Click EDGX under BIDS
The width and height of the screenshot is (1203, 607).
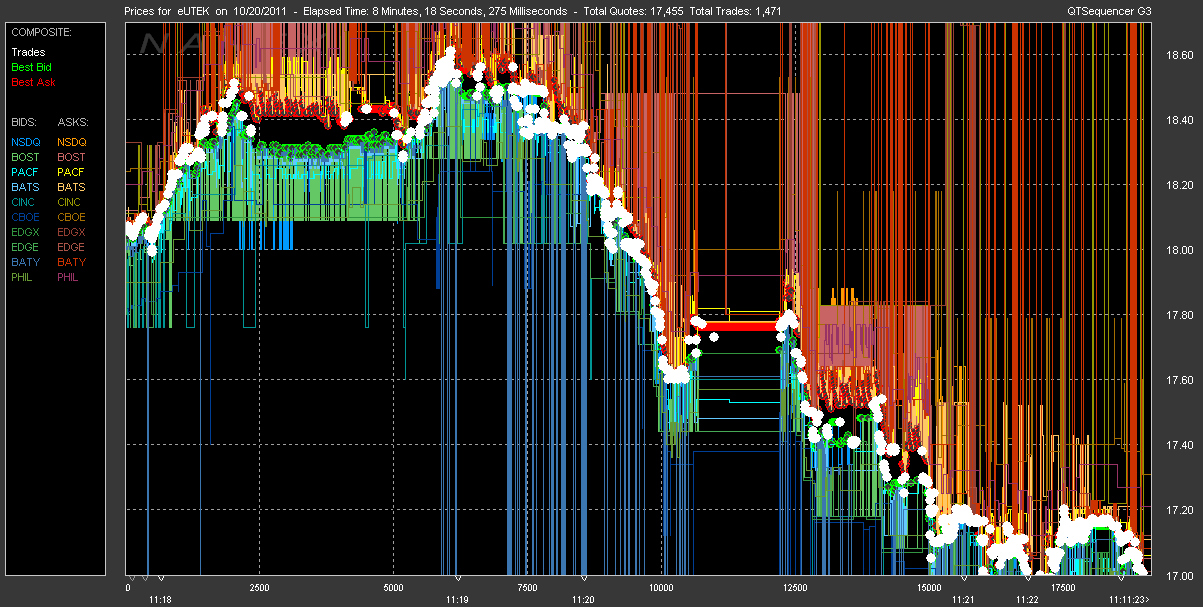[25, 232]
